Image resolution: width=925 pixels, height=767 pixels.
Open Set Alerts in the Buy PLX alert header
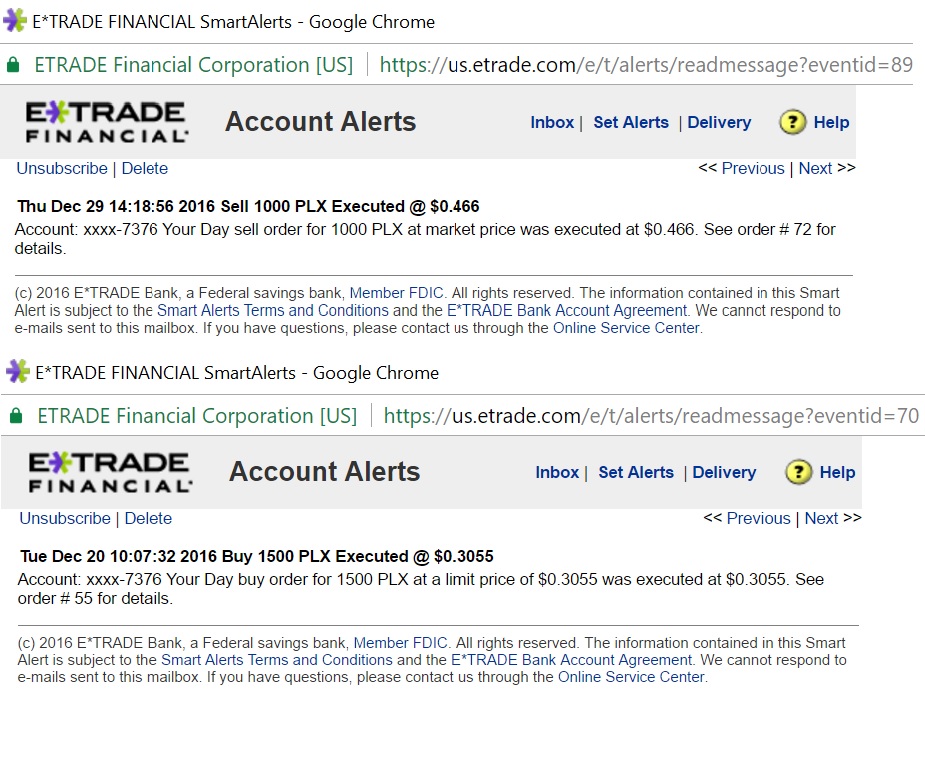coord(636,472)
